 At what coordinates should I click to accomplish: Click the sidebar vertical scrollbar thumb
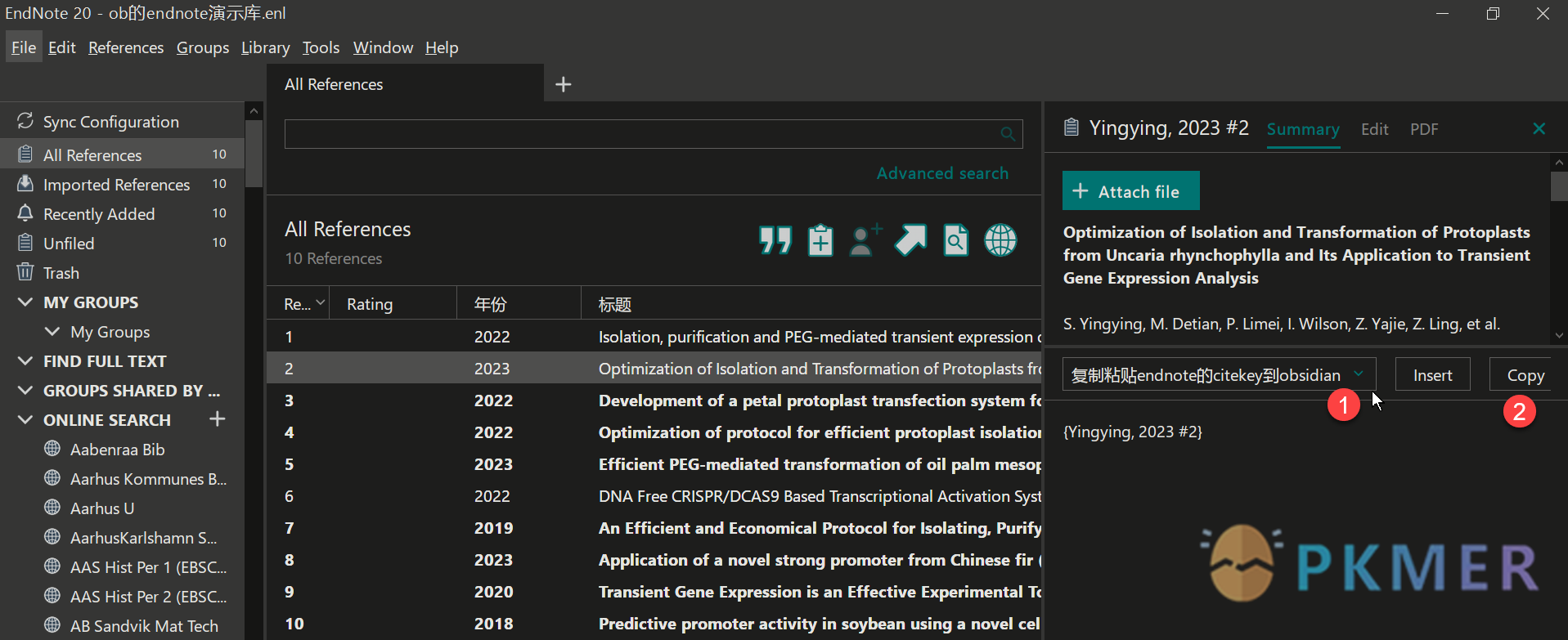click(x=254, y=154)
